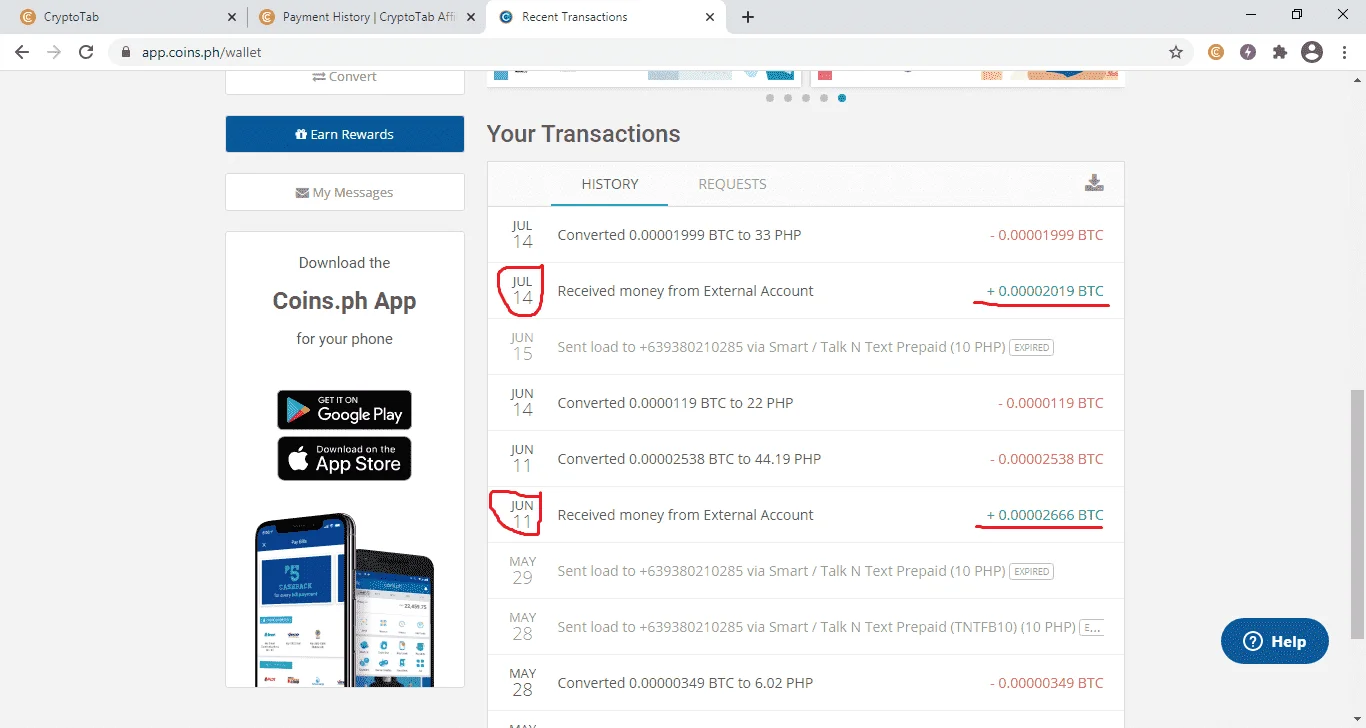Open Converted 0.00001999 BTC to 33 PHP transaction

806,235
